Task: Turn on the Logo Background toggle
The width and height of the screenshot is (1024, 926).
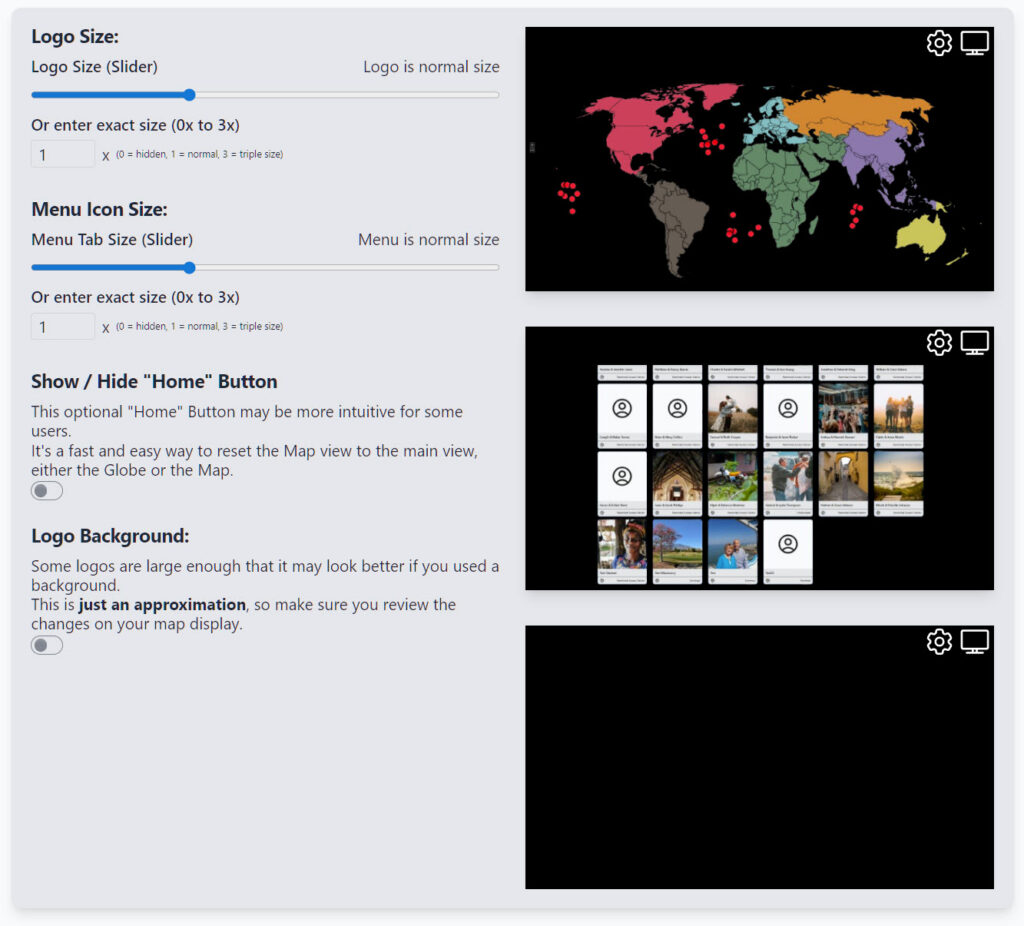Action: click(x=47, y=646)
